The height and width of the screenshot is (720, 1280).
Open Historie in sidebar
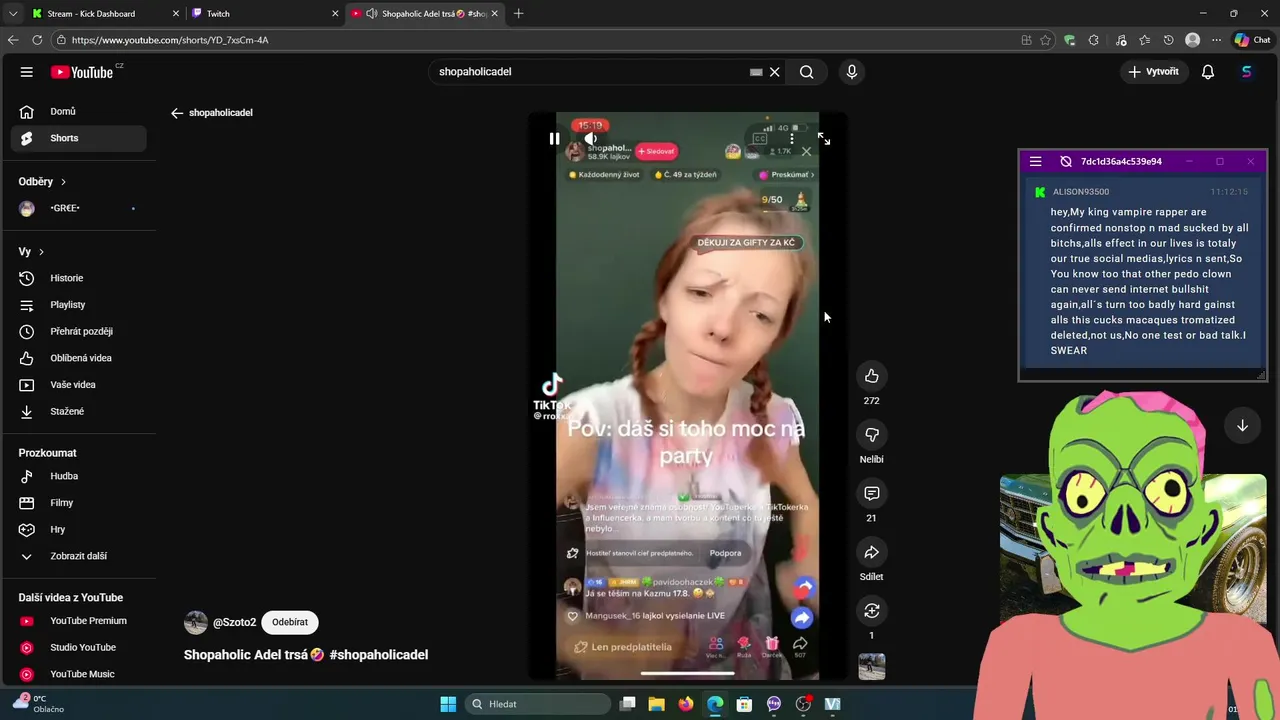[x=78, y=278]
